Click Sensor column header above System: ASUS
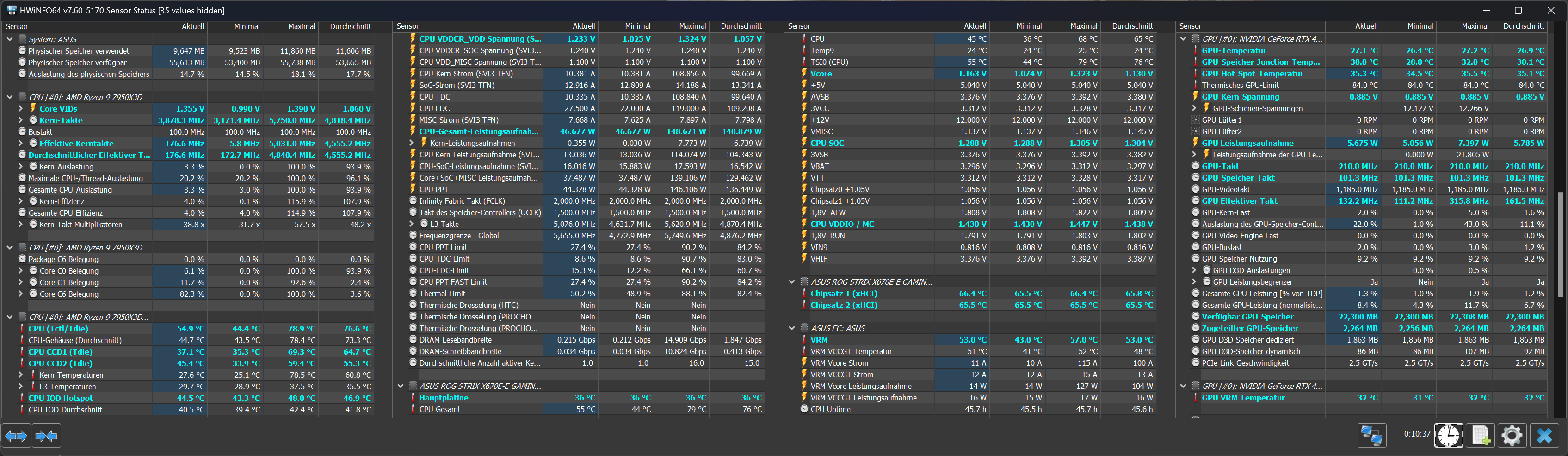The width and height of the screenshot is (1568, 456). click(77, 26)
